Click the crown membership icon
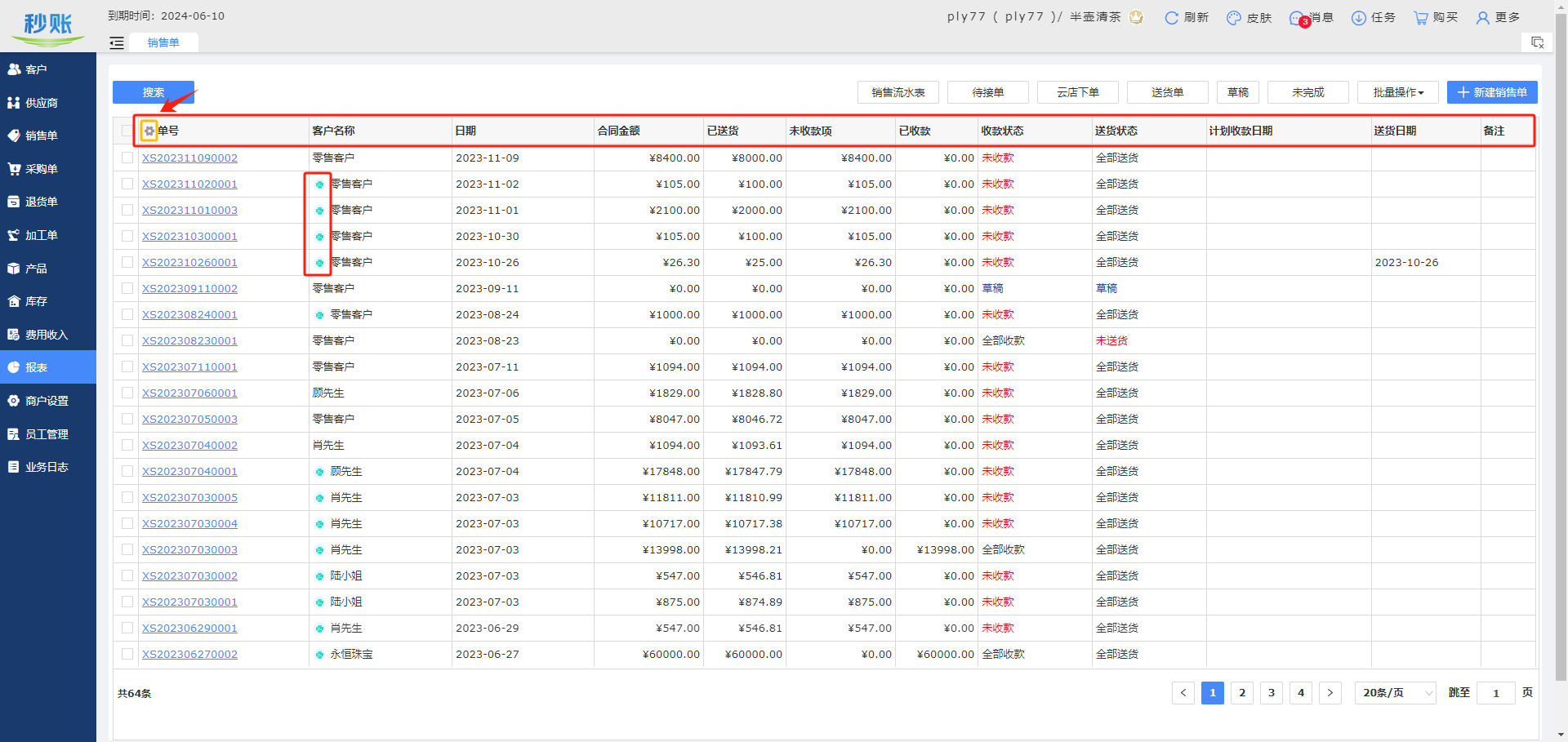 1136,16
